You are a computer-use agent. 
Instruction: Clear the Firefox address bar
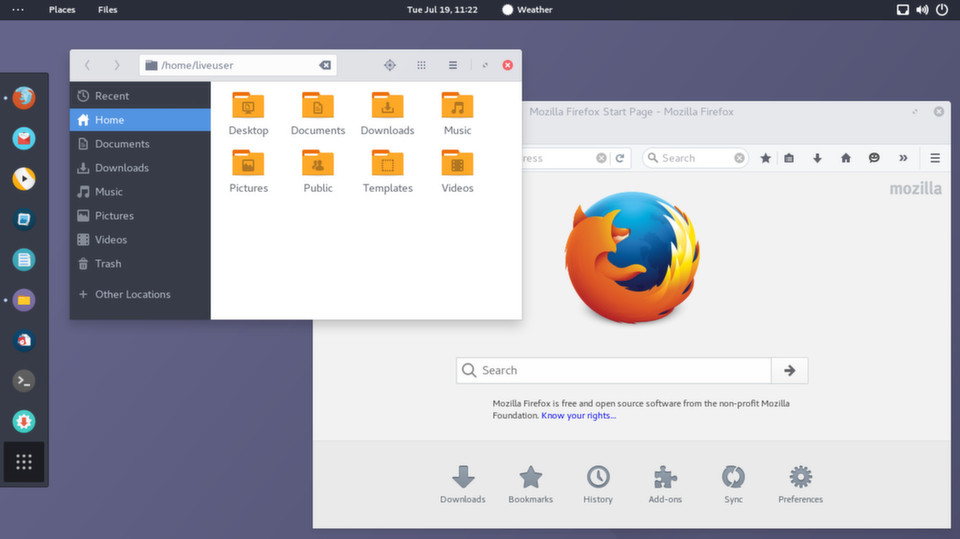[x=601, y=158]
